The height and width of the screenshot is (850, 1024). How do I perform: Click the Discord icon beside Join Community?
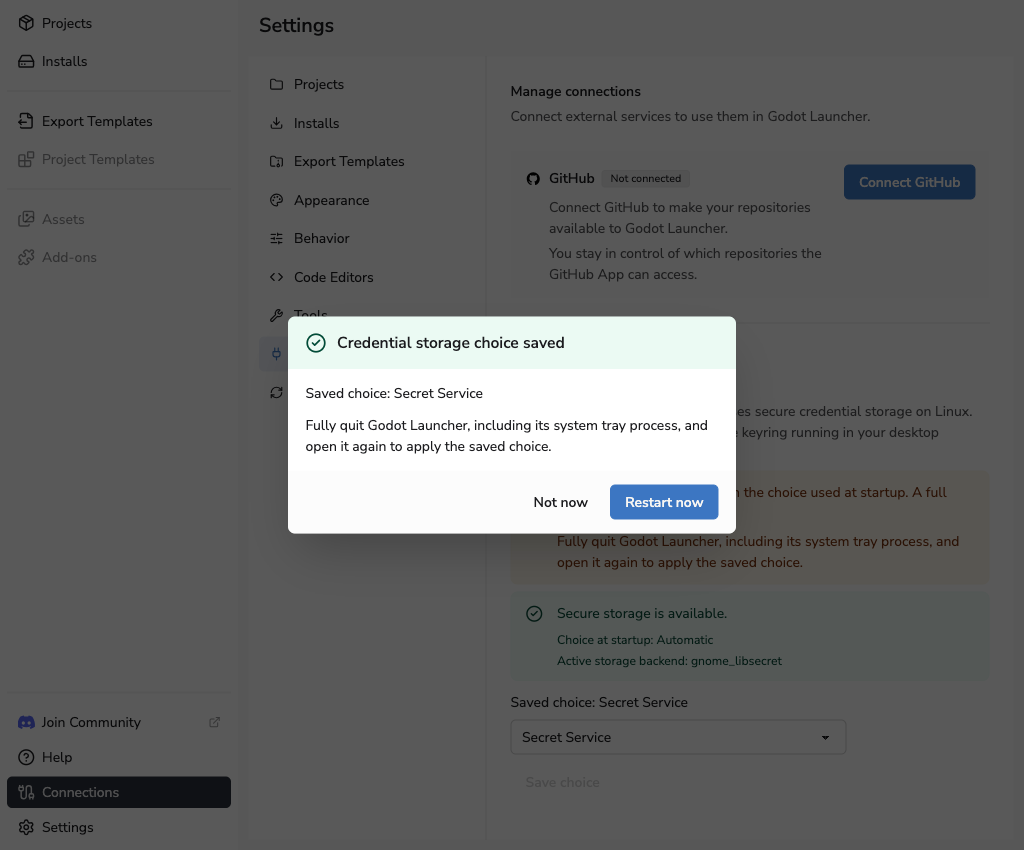(x=26, y=722)
